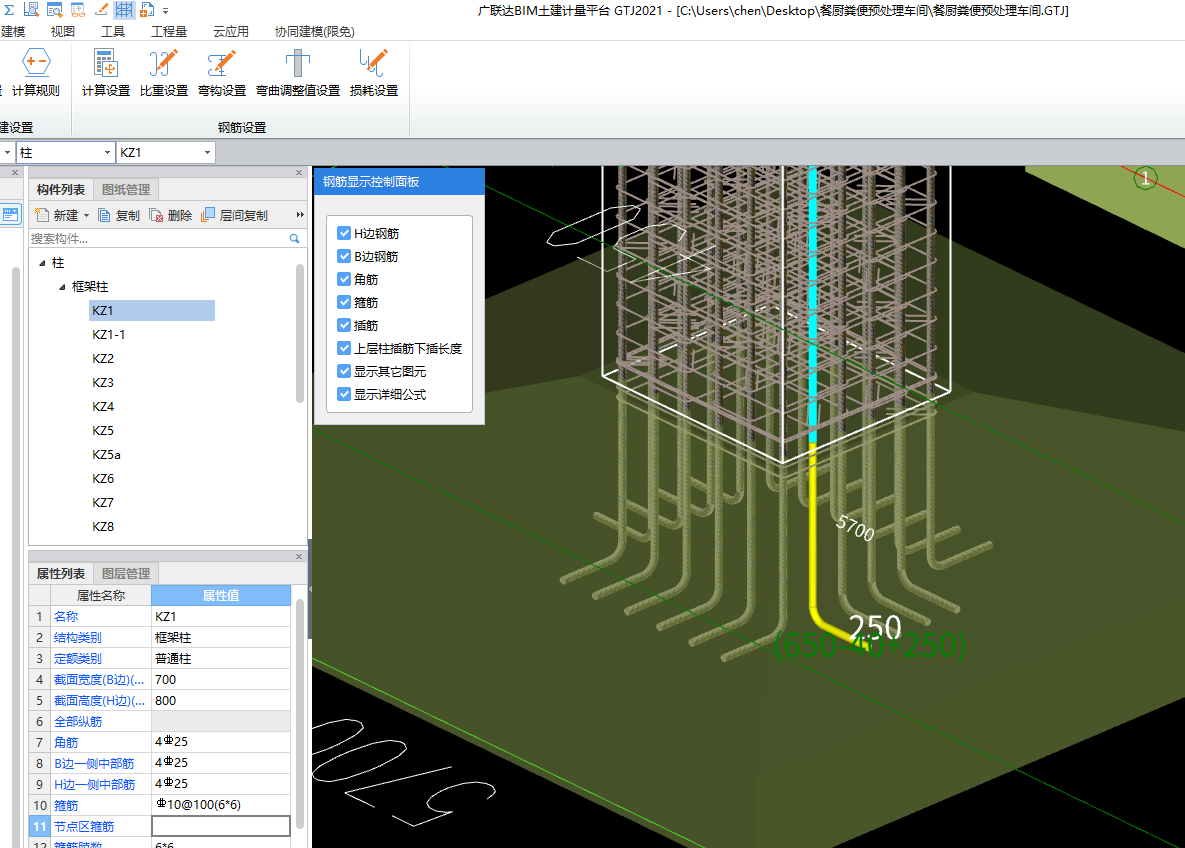Select KZ1-1 in the component tree

pos(109,335)
